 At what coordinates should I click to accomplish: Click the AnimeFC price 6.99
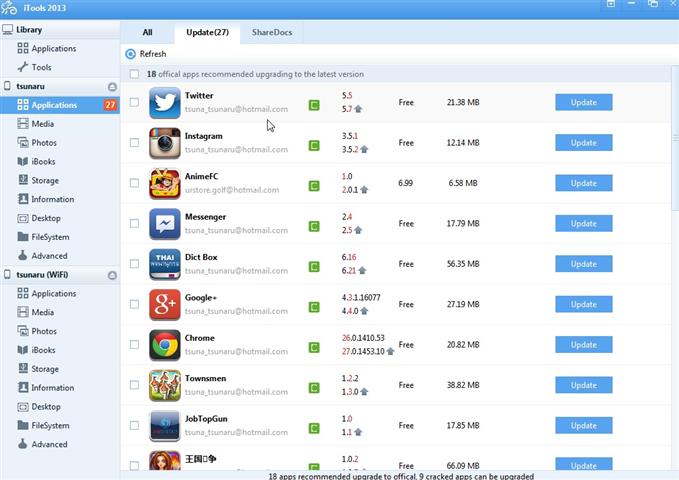point(405,183)
